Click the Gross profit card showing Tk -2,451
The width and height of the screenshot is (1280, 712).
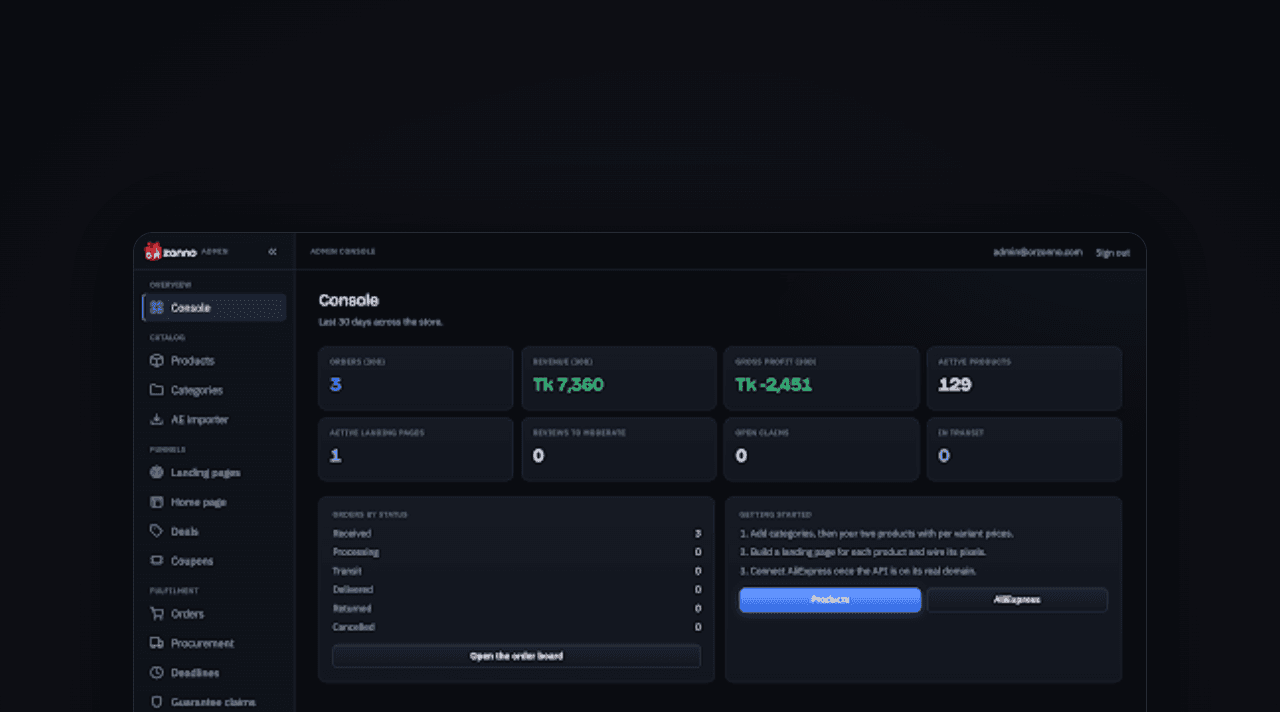pyautogui.click(x=821, y=378)
